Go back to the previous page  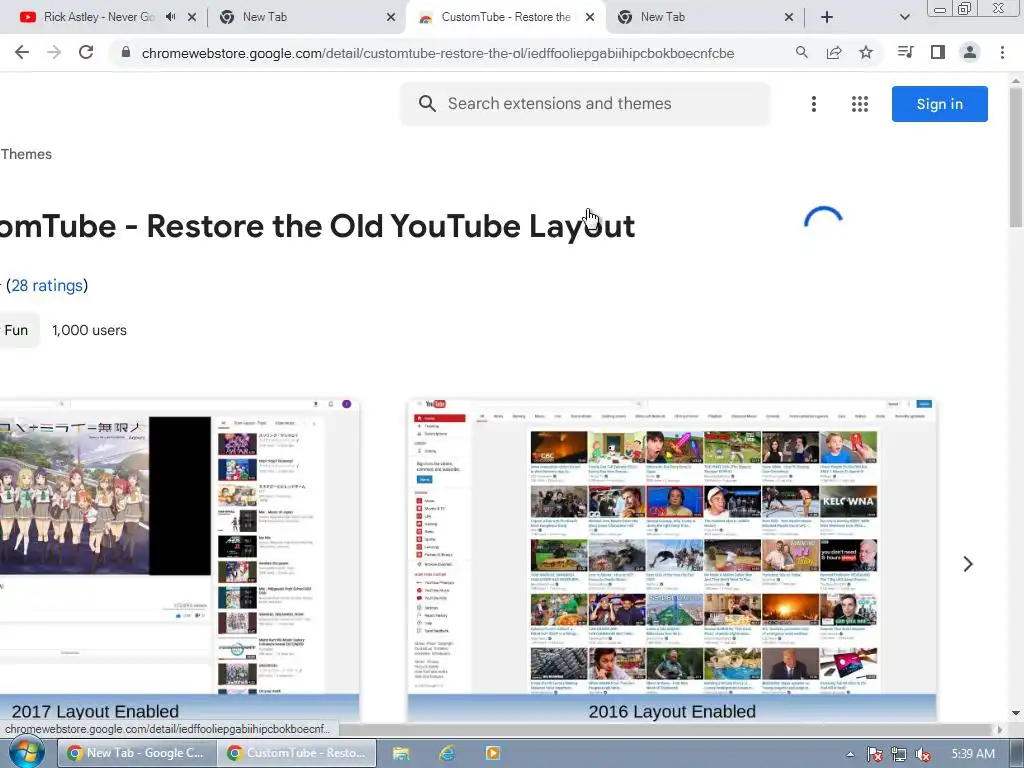click(x=22, y=53)
